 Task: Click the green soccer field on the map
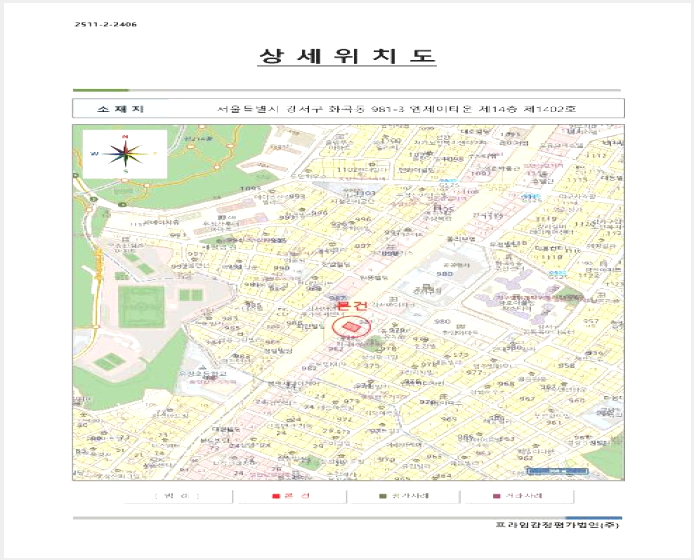(141, 306)
